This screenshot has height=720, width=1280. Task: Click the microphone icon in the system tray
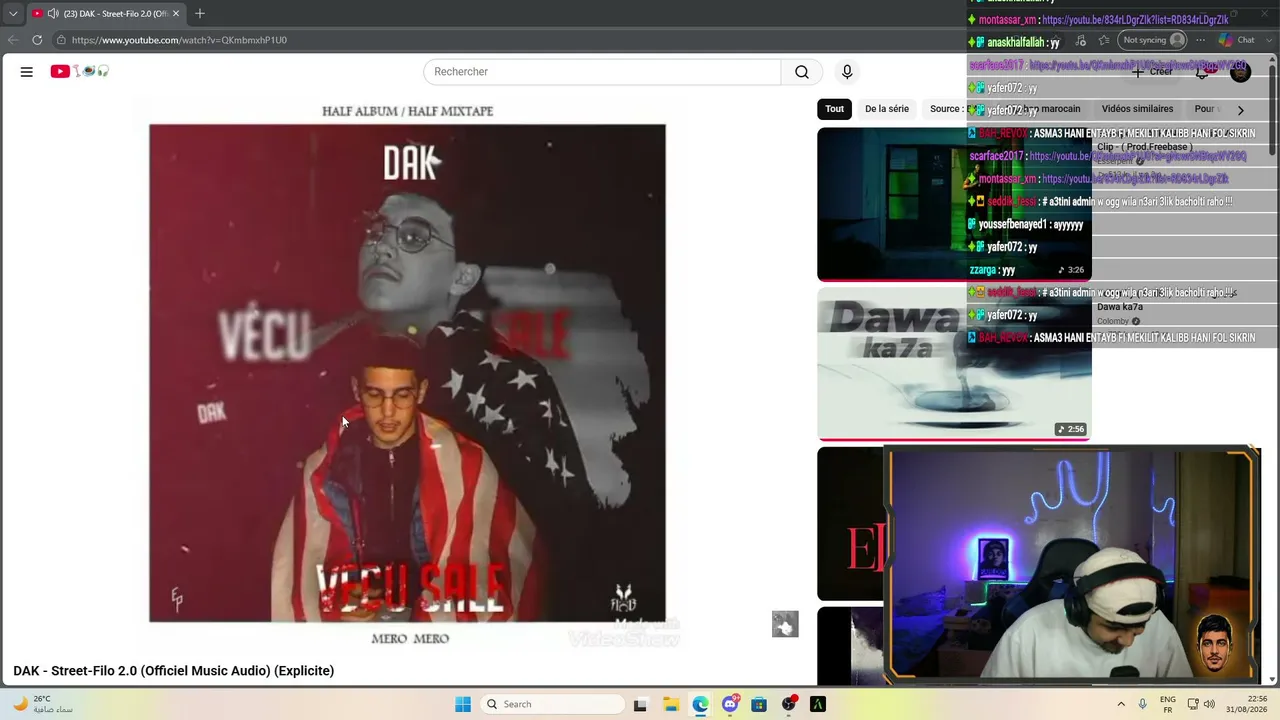click(1143, 704)
